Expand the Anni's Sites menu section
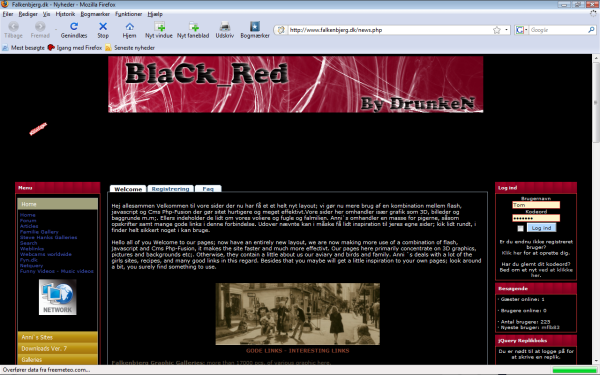Screen dimensions: 600x375 57,337
